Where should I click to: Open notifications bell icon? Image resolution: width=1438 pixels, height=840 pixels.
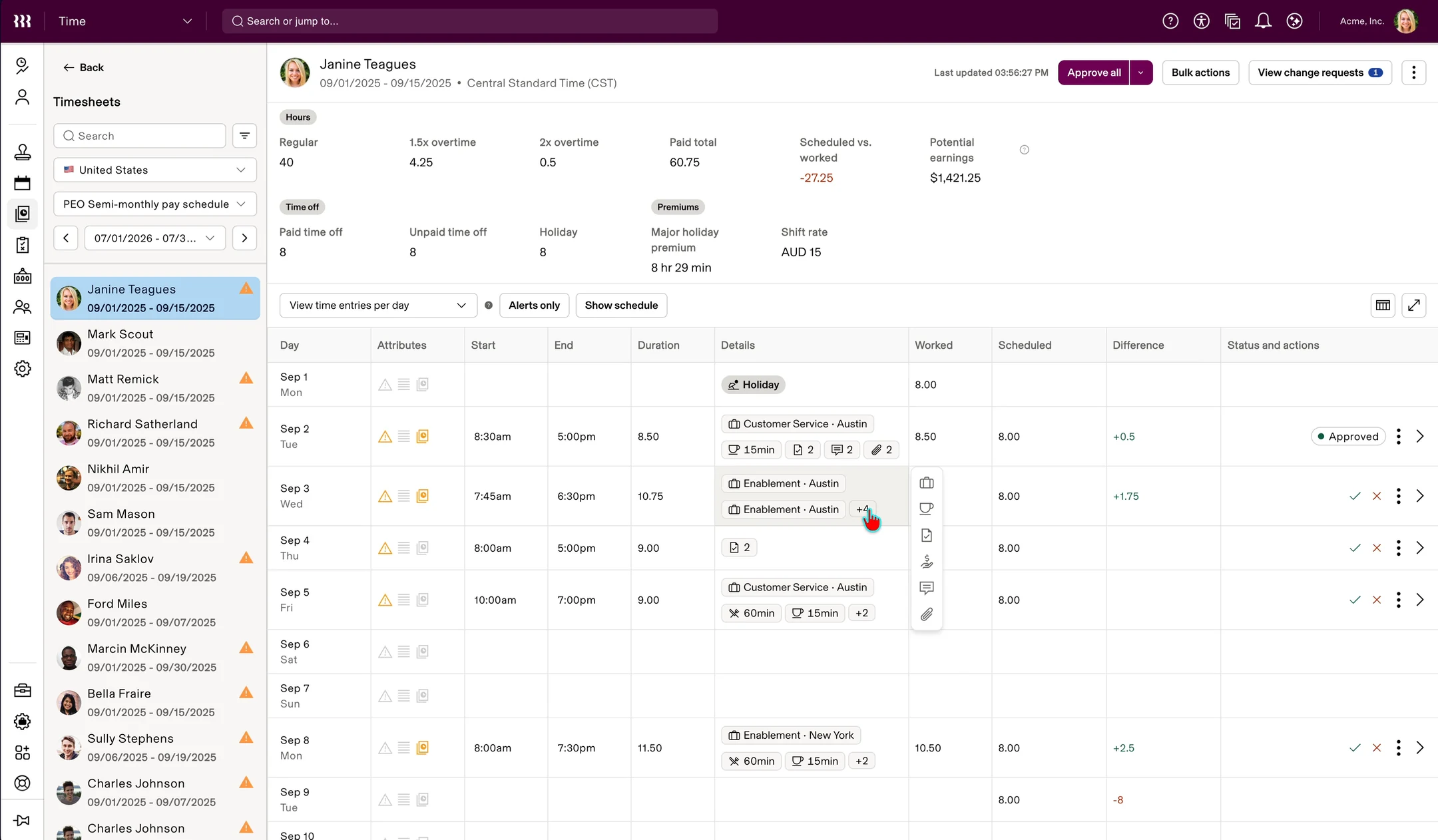click(x=1263, y=21)
